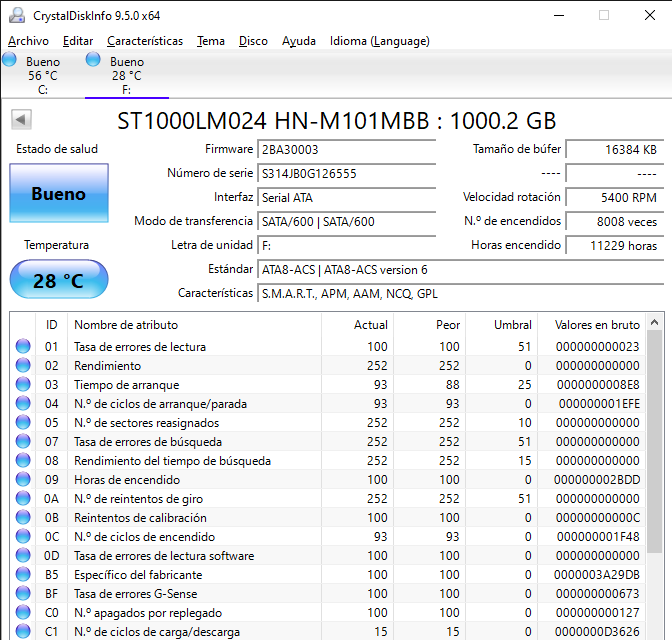Click the 28 °C temperature button
This screenshot has width=672, height=640.
click(58, 280)
